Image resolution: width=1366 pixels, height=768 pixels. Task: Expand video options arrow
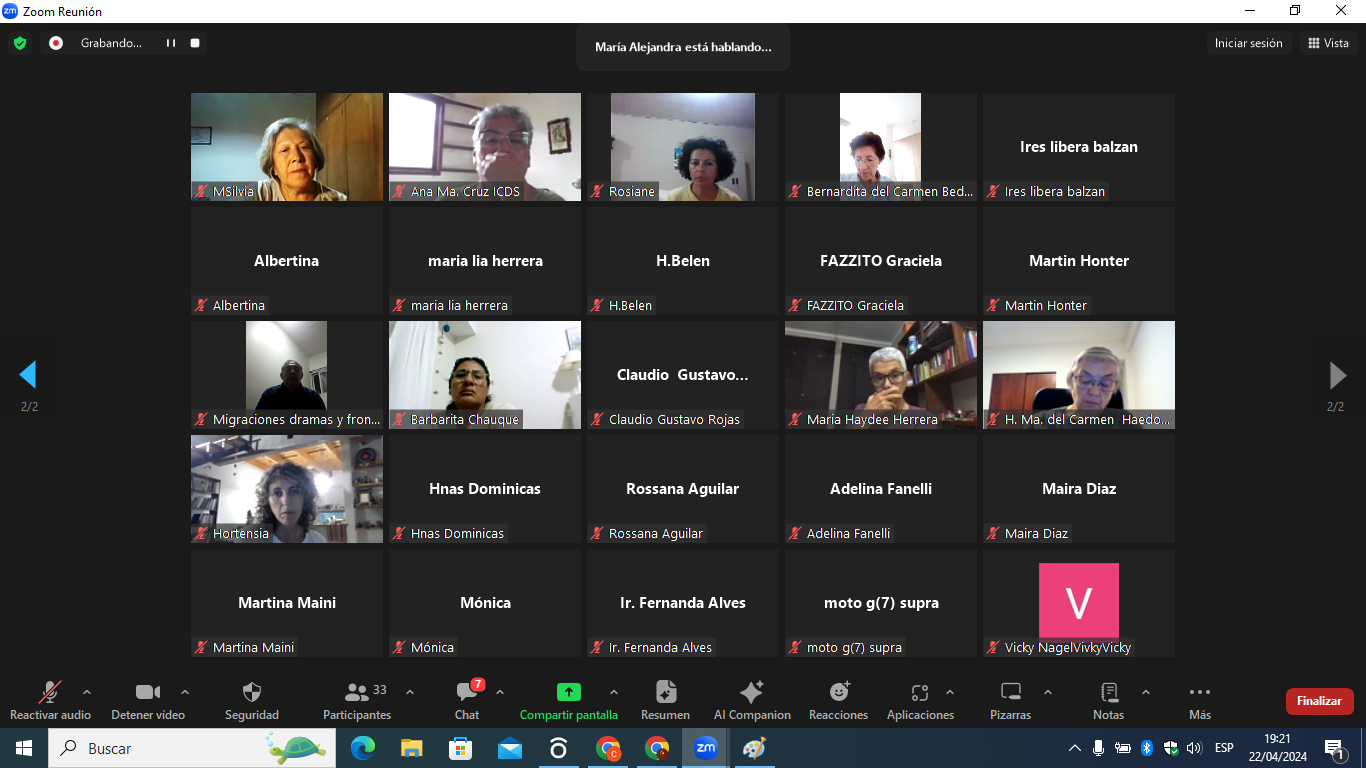(185, 692)
